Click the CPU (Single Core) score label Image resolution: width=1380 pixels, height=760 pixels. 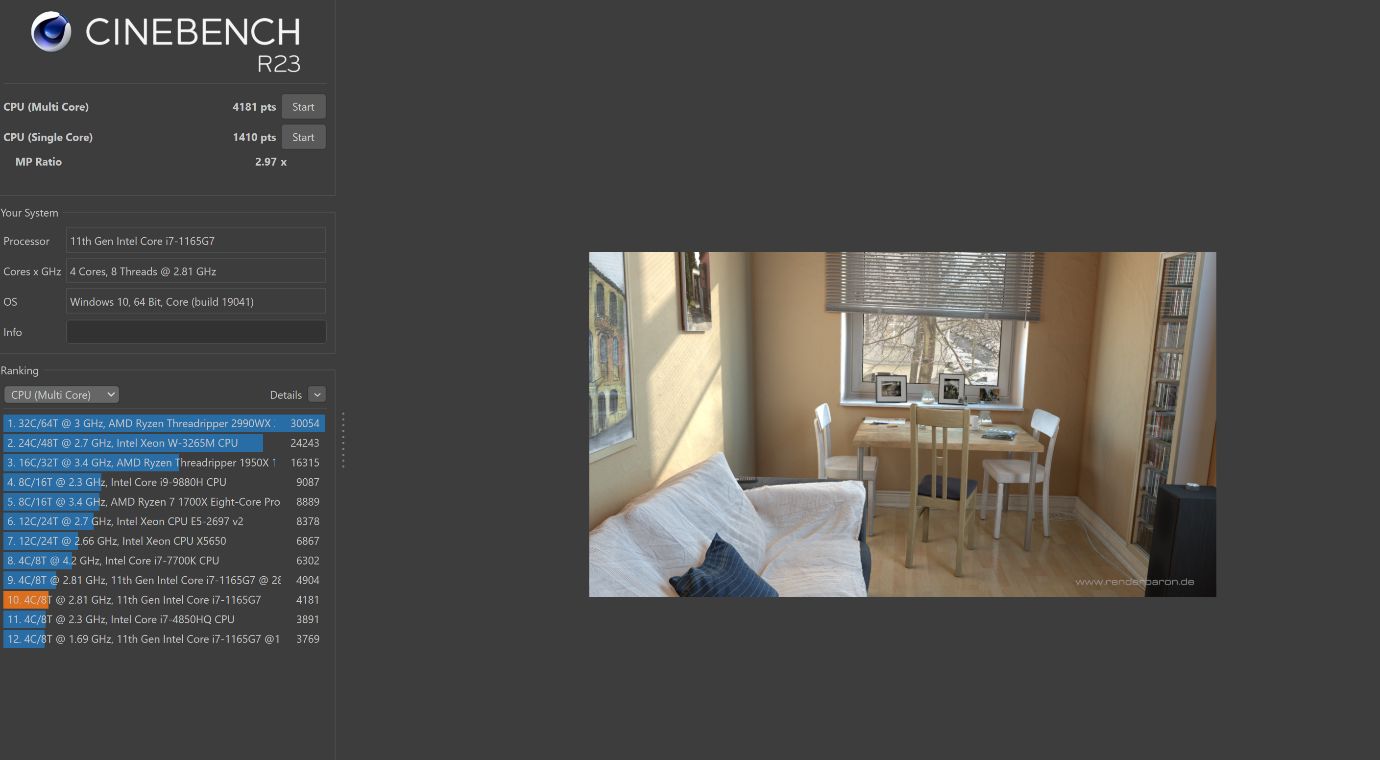coord(48,137)
